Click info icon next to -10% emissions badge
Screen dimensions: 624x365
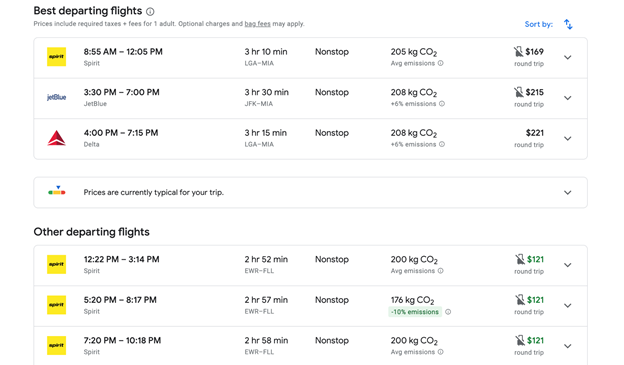[448, 312]
